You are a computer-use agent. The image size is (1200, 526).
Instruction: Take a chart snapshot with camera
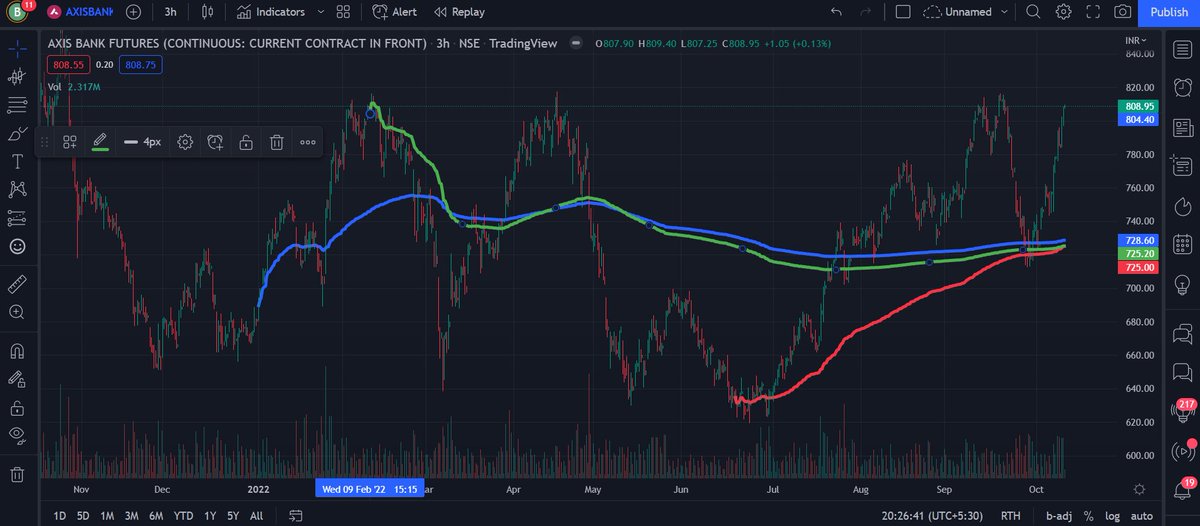click(1123, 12)
